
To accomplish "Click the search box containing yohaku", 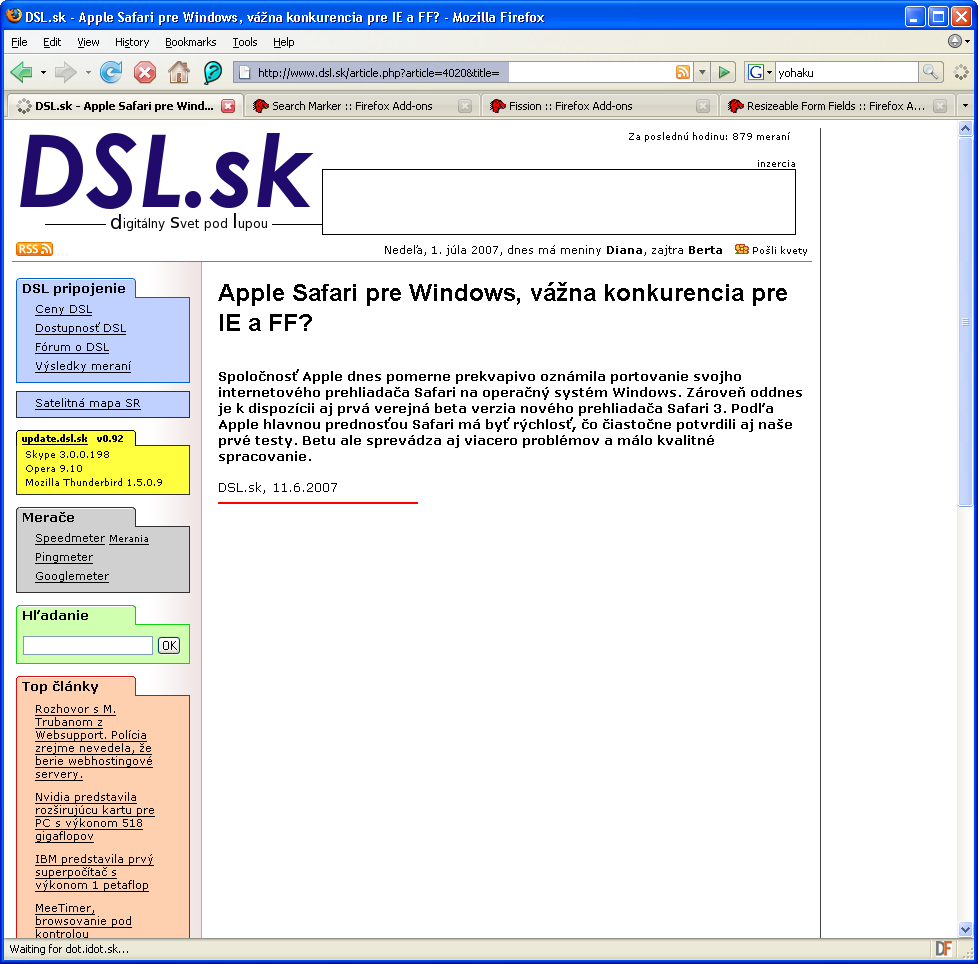I will coord(846,72).
